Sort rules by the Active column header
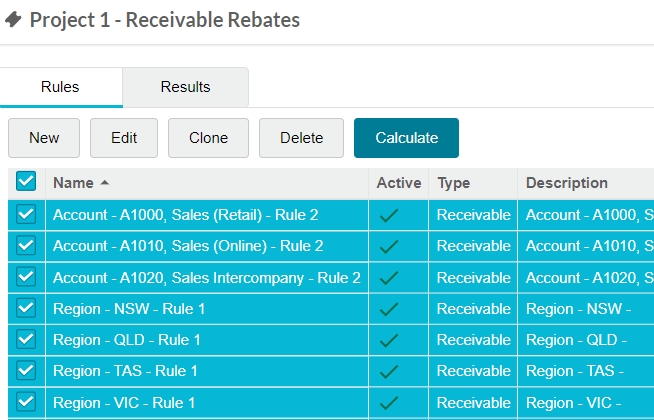Viewport: 654px width, 420px height. click(398, 183)
